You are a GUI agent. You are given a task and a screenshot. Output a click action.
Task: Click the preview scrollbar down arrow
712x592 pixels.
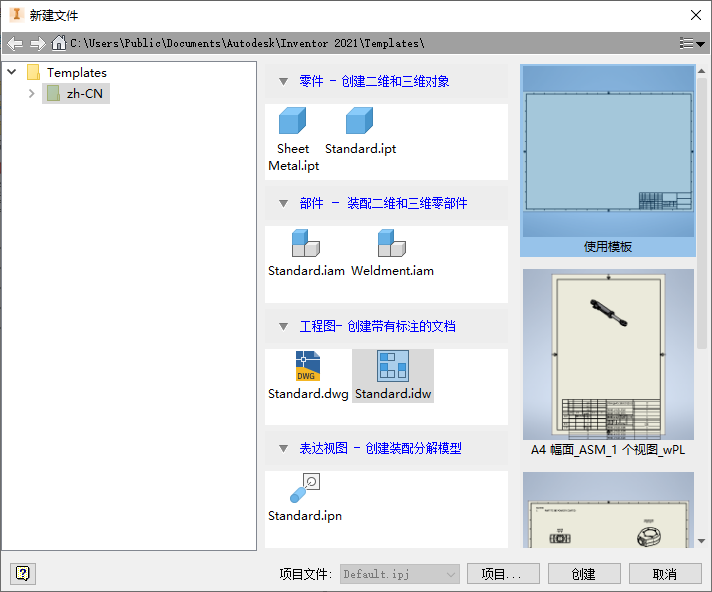[702, 541]
